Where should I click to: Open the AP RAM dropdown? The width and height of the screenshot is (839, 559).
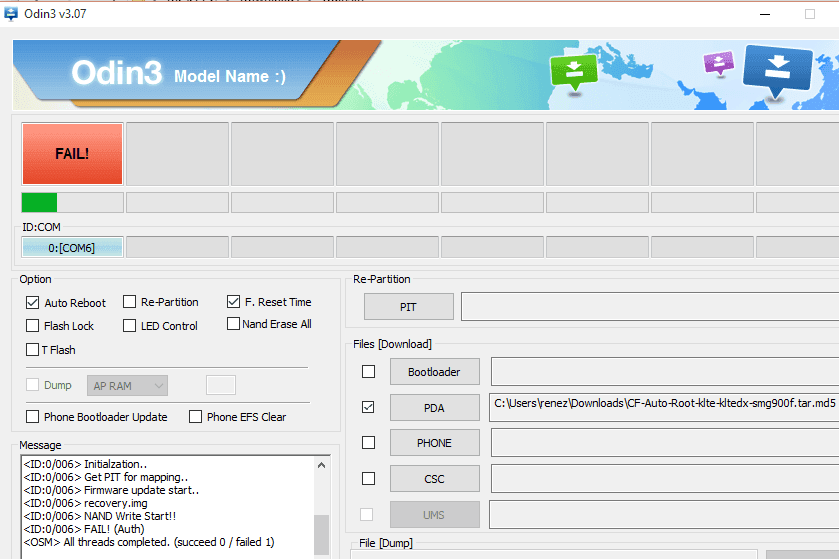[x=127, y=386]
